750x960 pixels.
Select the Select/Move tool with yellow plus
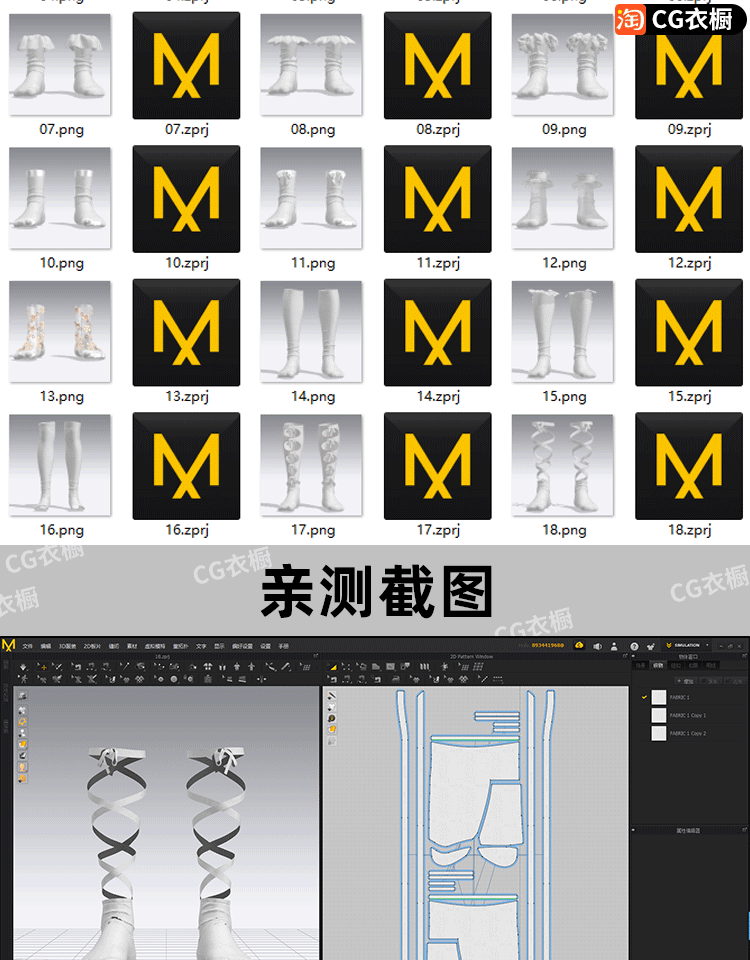point(42,667)
